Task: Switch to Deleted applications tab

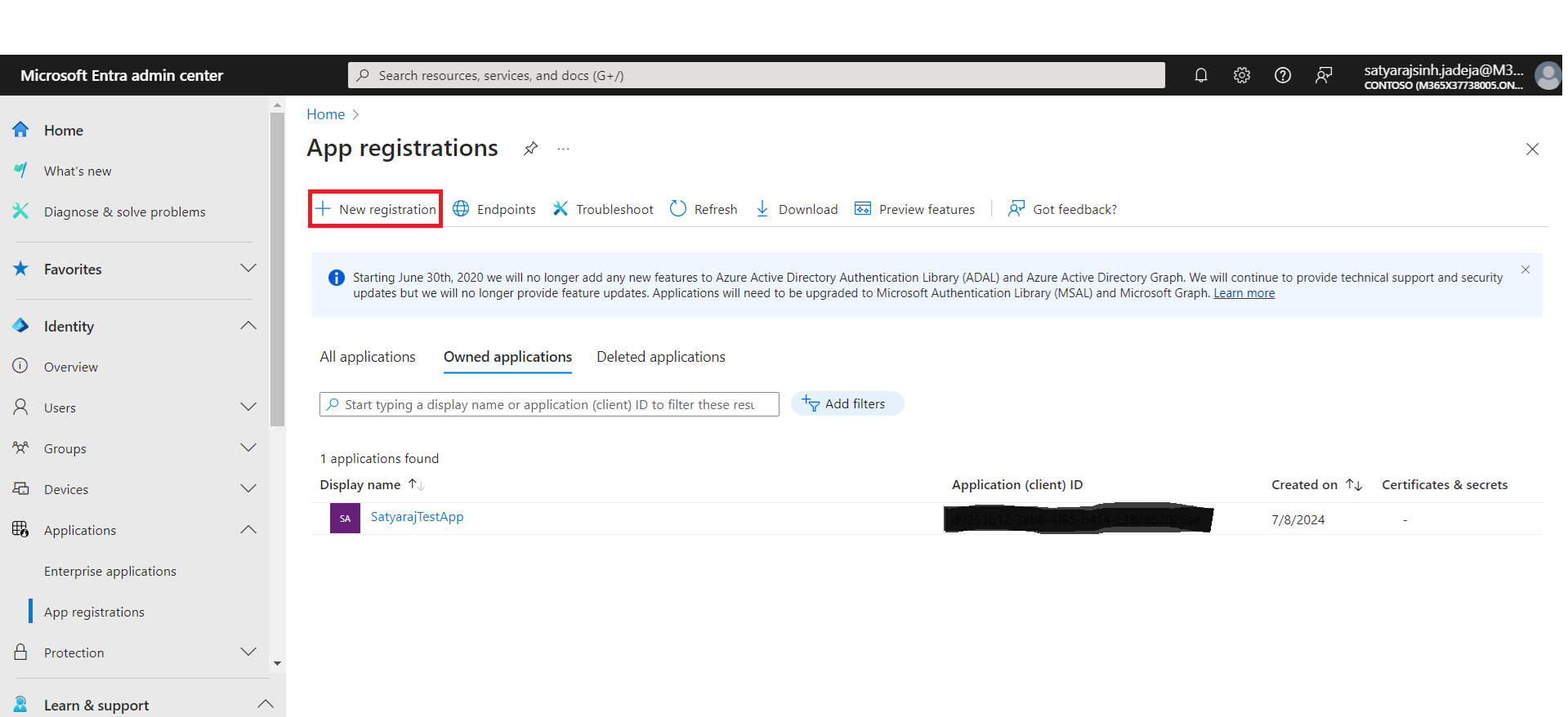Action: [x=661, y=357]
